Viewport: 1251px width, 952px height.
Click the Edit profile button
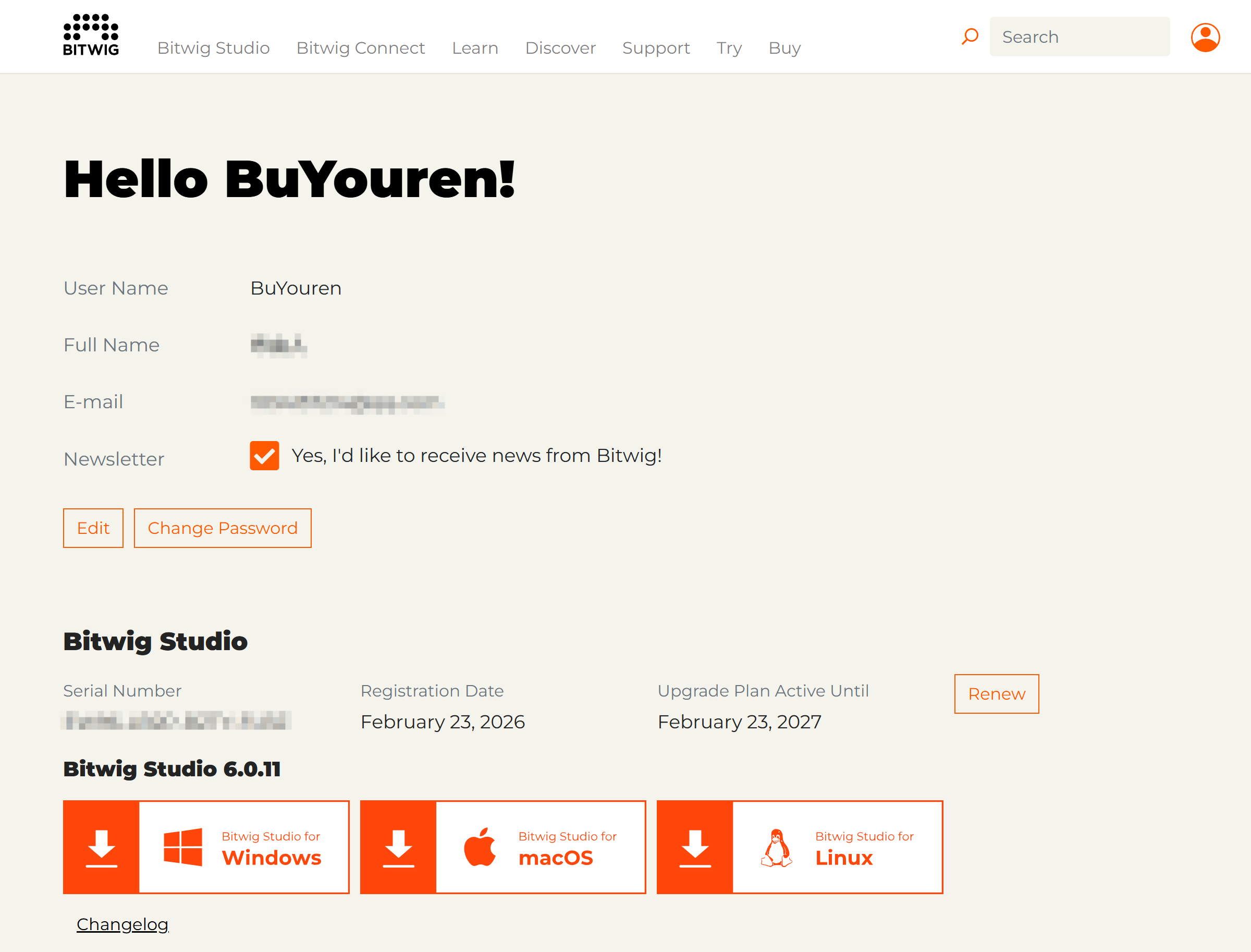(93, 528)
